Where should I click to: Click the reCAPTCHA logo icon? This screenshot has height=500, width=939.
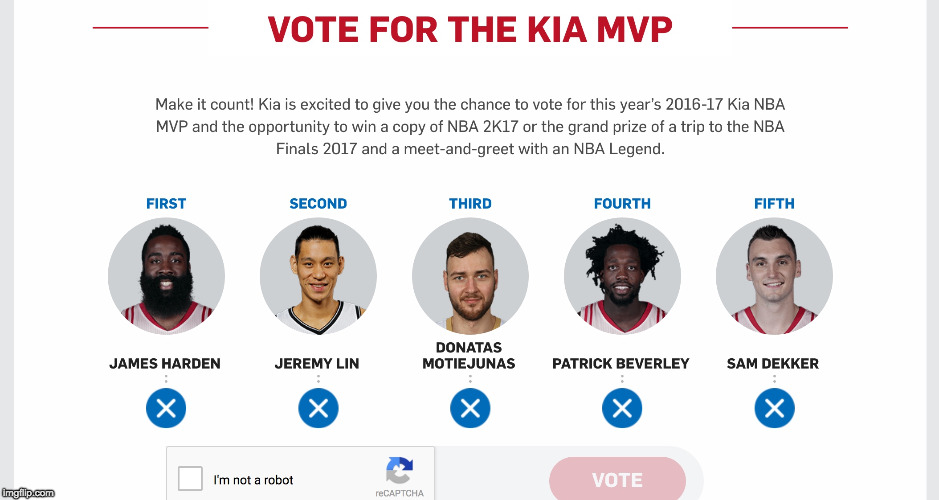[399, 471]
